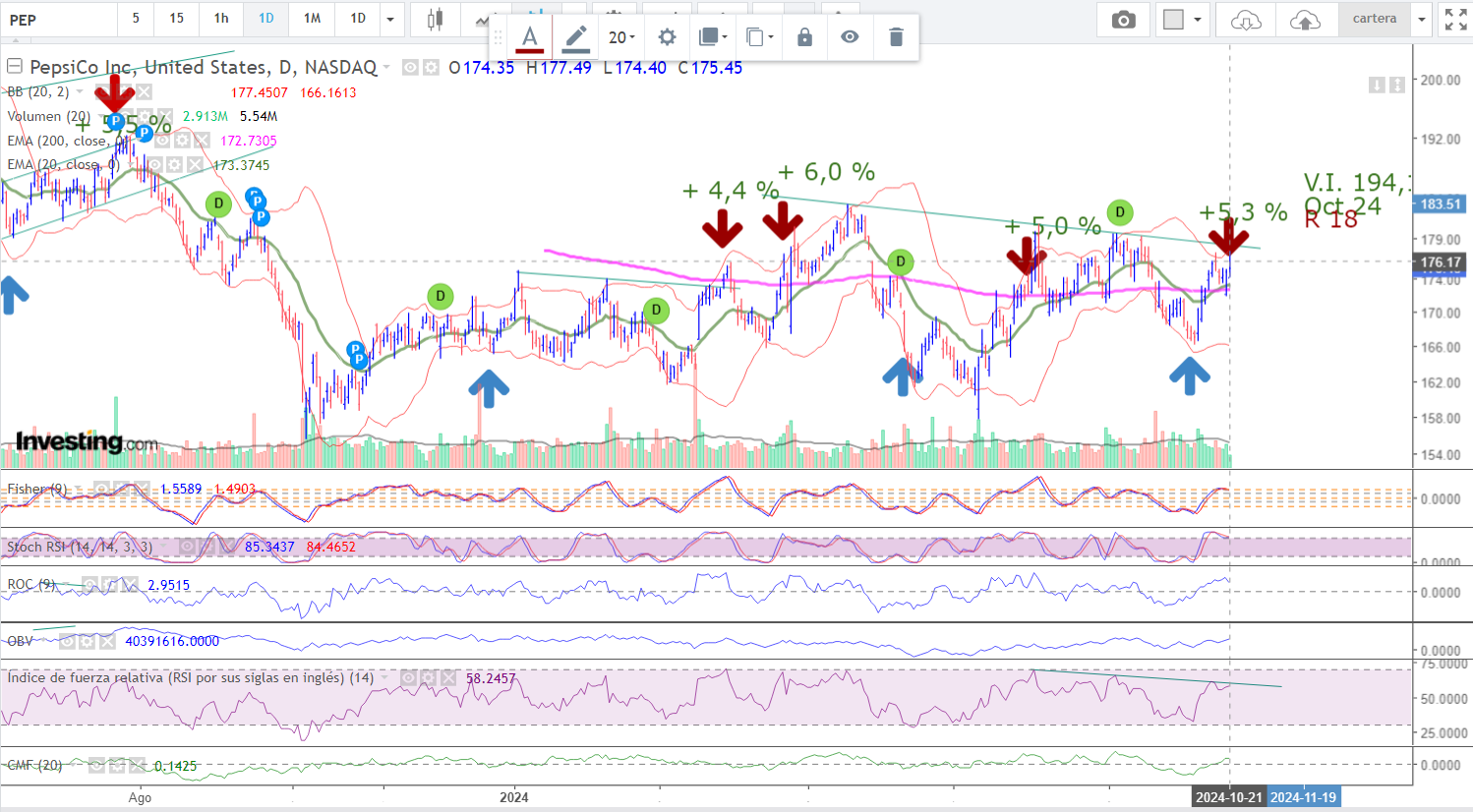Collapse the chart legend box icon
Image resolution: width=1473 pixels, height=812 pixels.
tap(14, 67)
